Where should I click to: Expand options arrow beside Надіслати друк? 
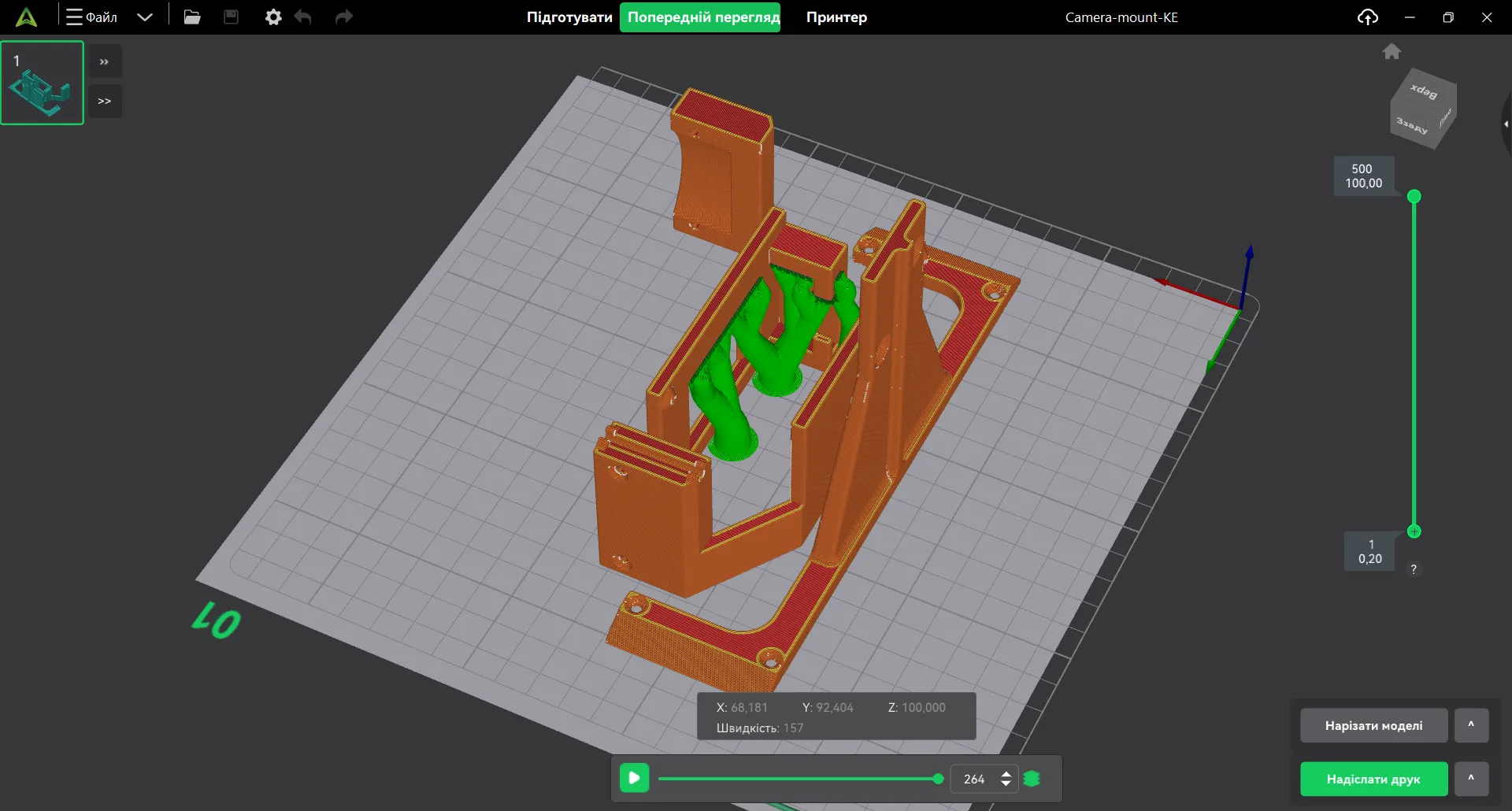1471,779
